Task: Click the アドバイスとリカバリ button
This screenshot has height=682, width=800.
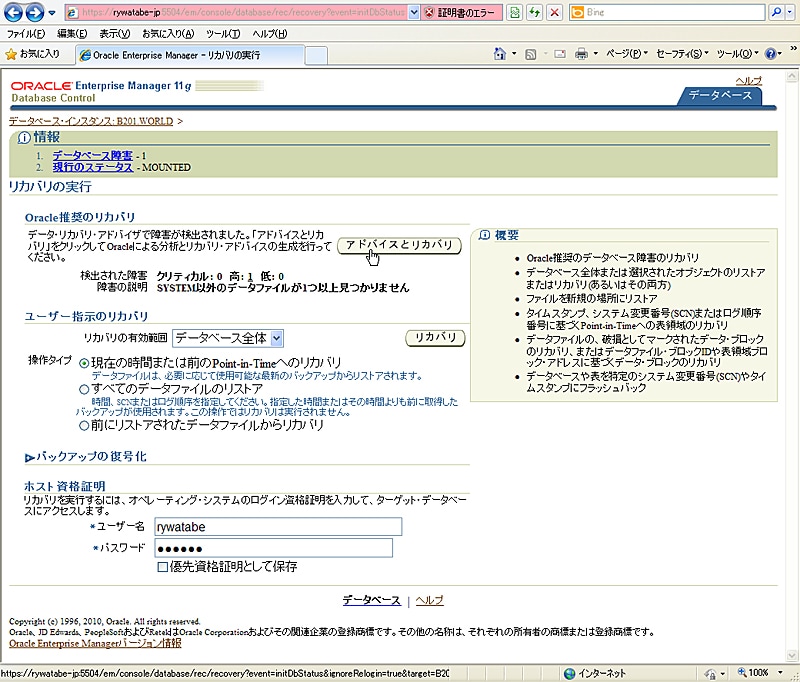Action: (399, 245)
